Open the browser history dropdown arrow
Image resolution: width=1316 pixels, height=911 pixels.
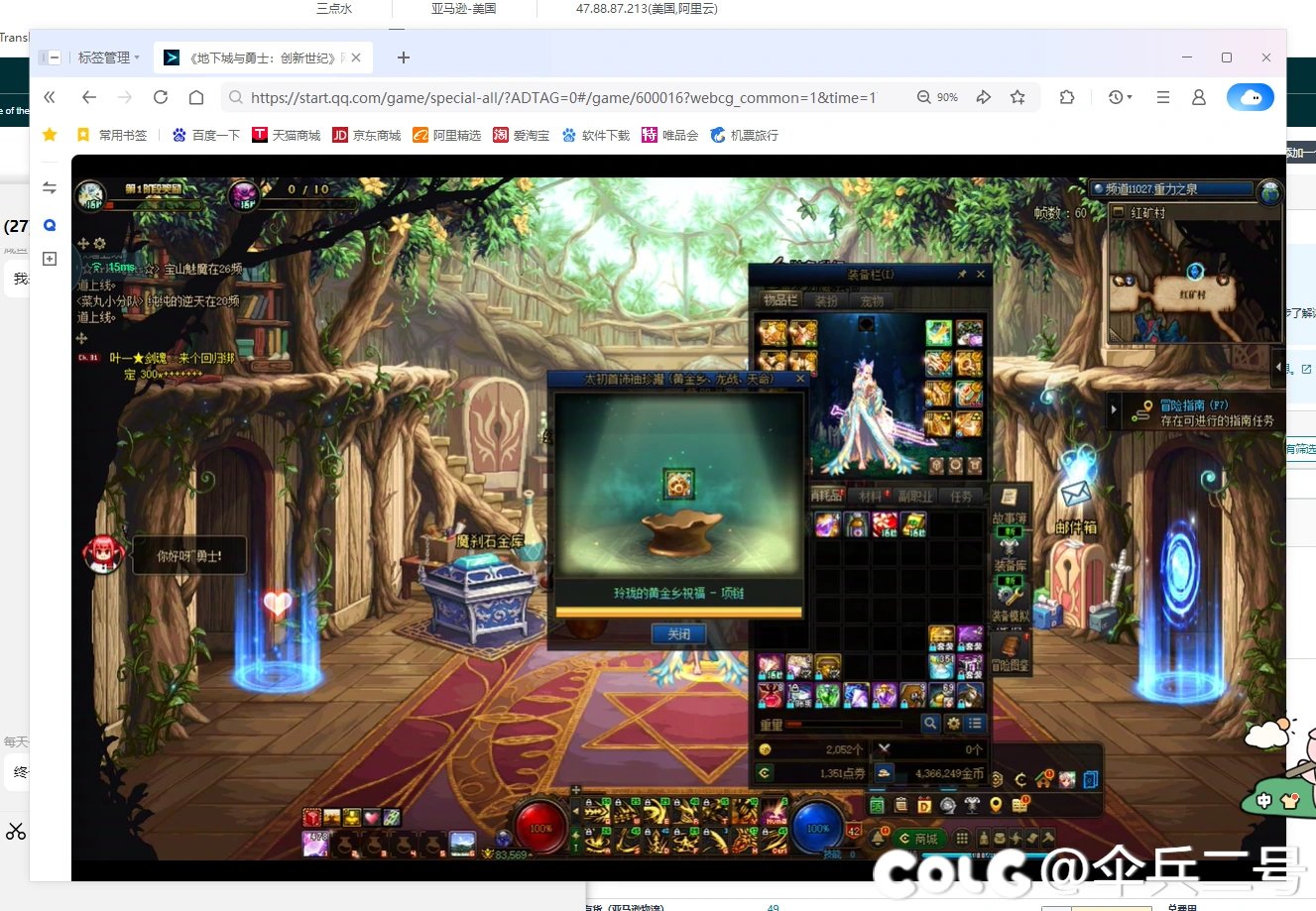click(x=1129, y=97)
